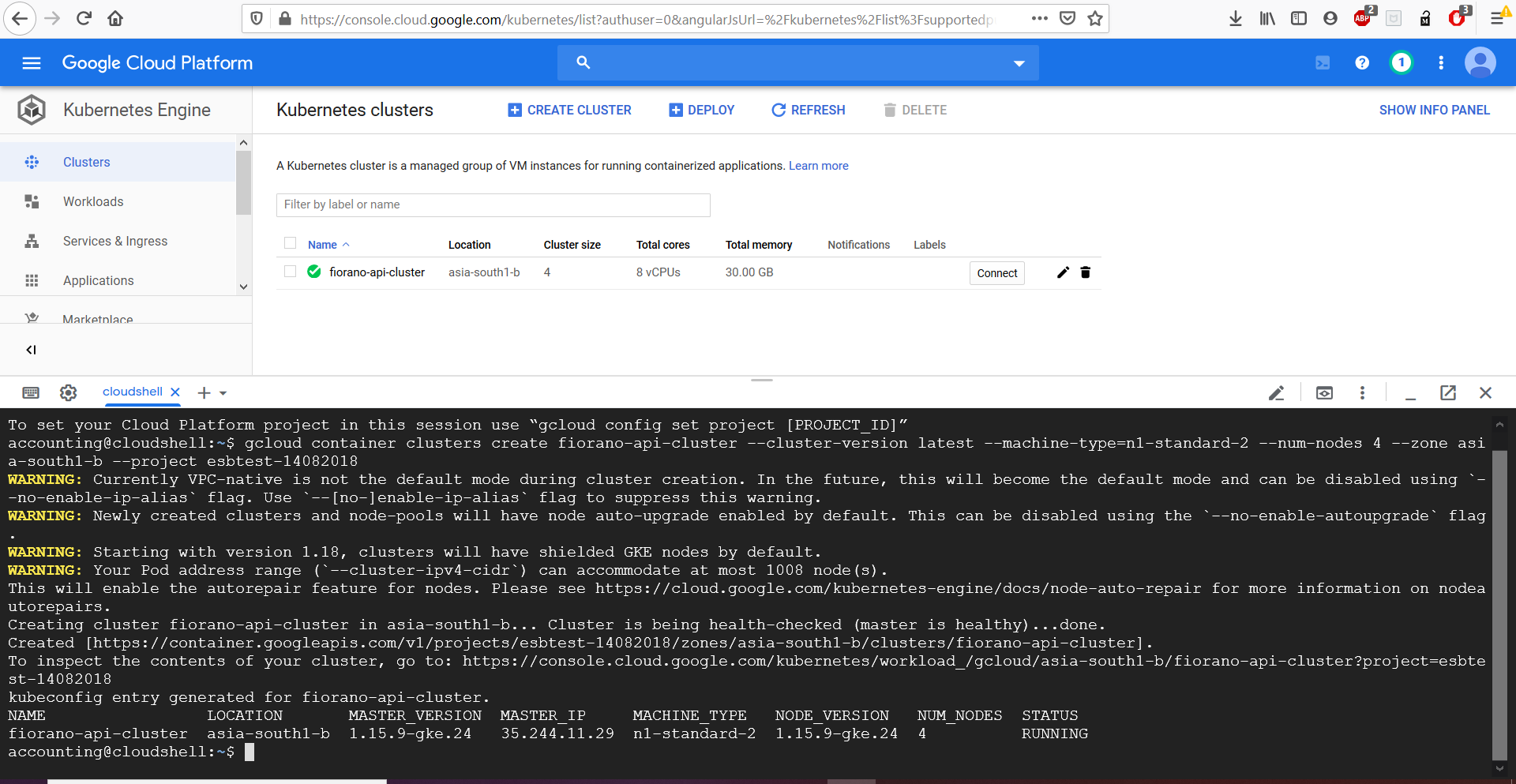Toggle the select-all clusters checkbox
This screenshot has width=1516, height=784.
291,243
